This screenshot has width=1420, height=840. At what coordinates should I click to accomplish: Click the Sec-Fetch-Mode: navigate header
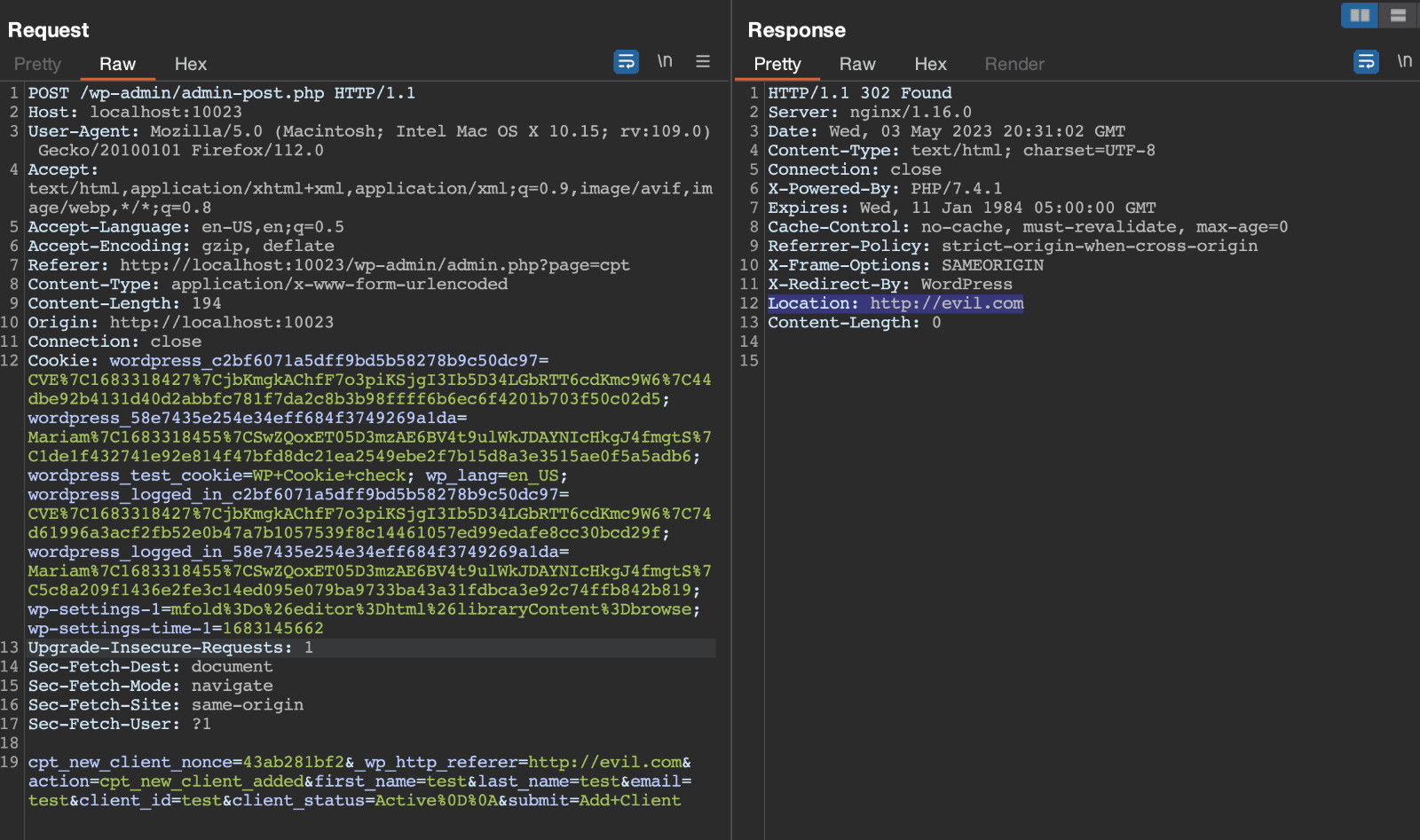[151, 686]
